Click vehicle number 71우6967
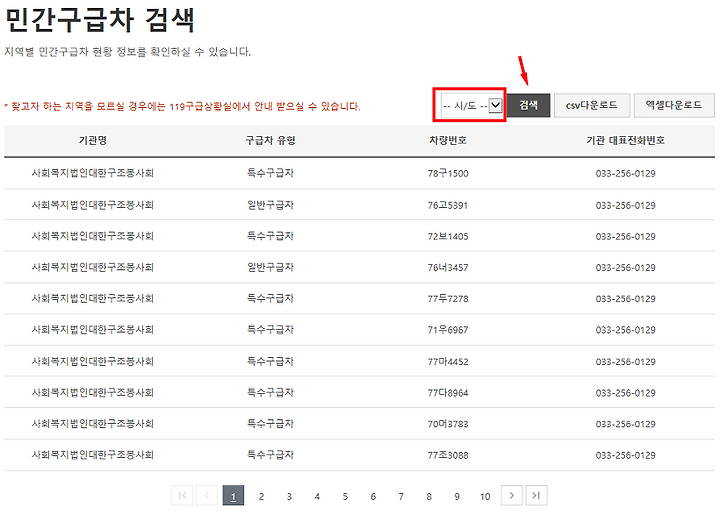The height and width of the screenshot is (515, 720). click(448, 330)
